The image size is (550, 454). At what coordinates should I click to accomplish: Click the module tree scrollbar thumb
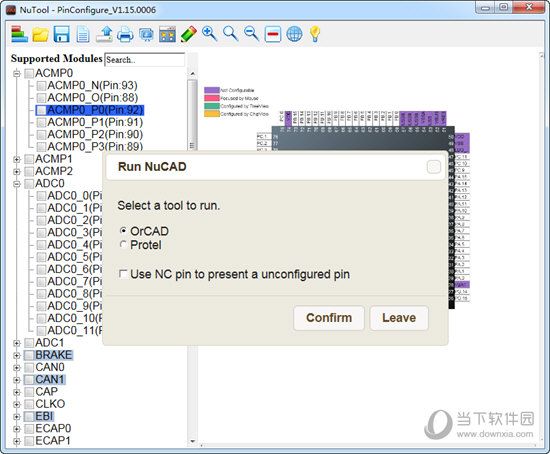[192, 115]
